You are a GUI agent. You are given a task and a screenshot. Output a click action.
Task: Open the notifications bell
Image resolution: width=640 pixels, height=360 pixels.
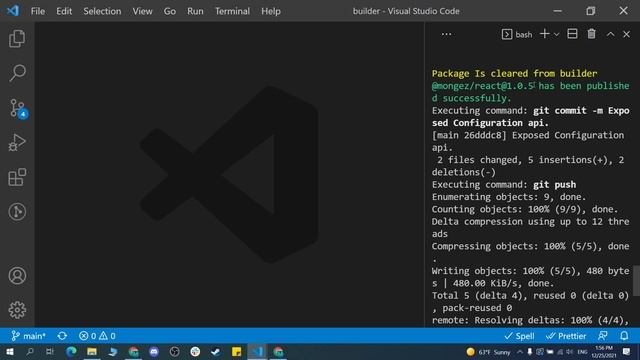pyautogui.click(x=624, y=336)
